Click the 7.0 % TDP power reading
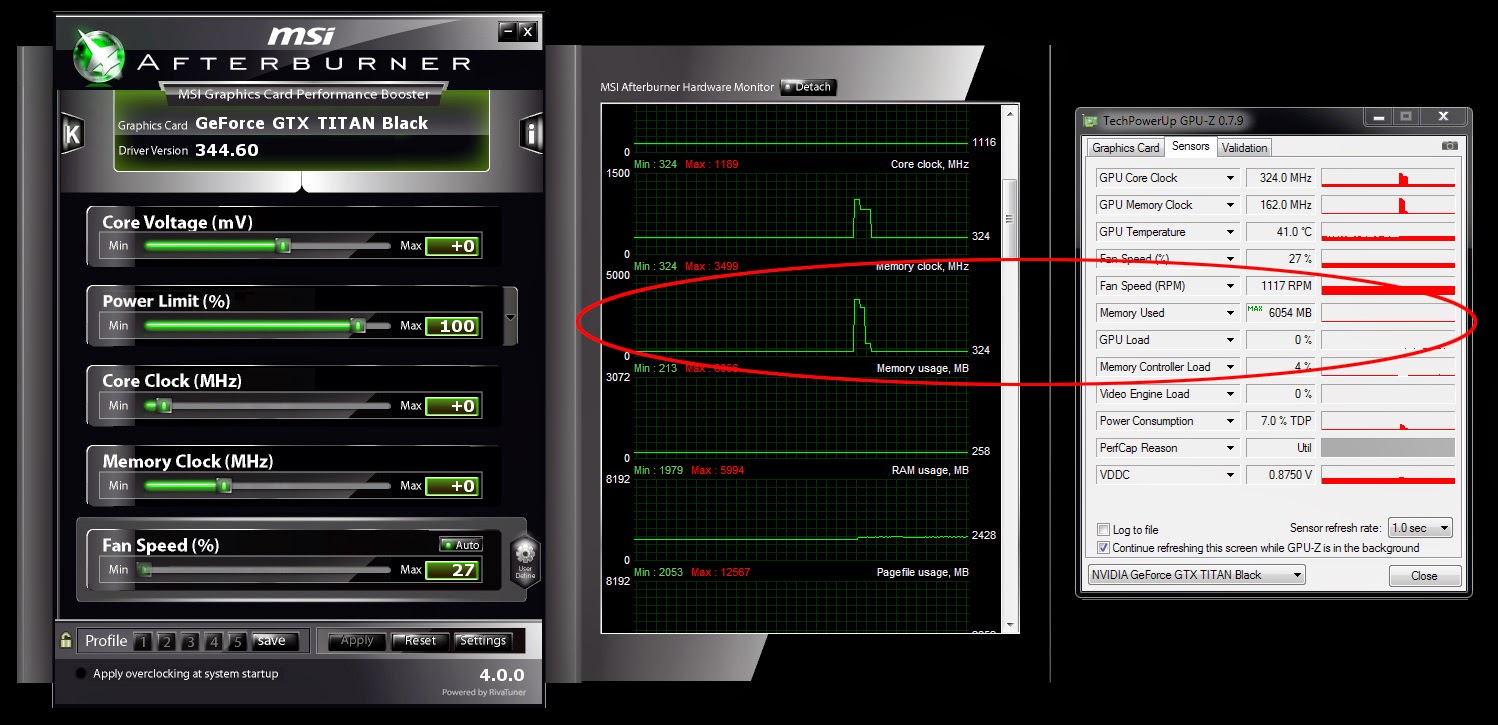This screenshot has width=1498, height=725. [1280, 421]
